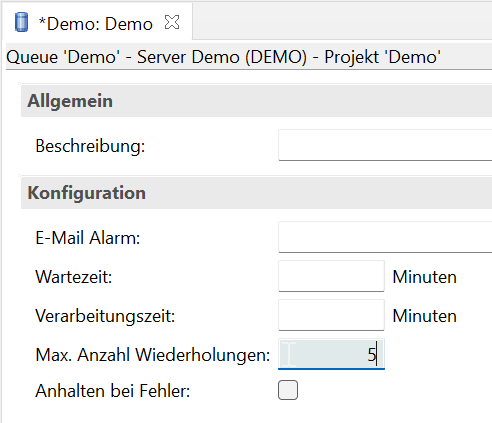This screenshot has height=423, width=492.
Task: Collapse the Allgemein section header
Action: click(x=256, y=101)
